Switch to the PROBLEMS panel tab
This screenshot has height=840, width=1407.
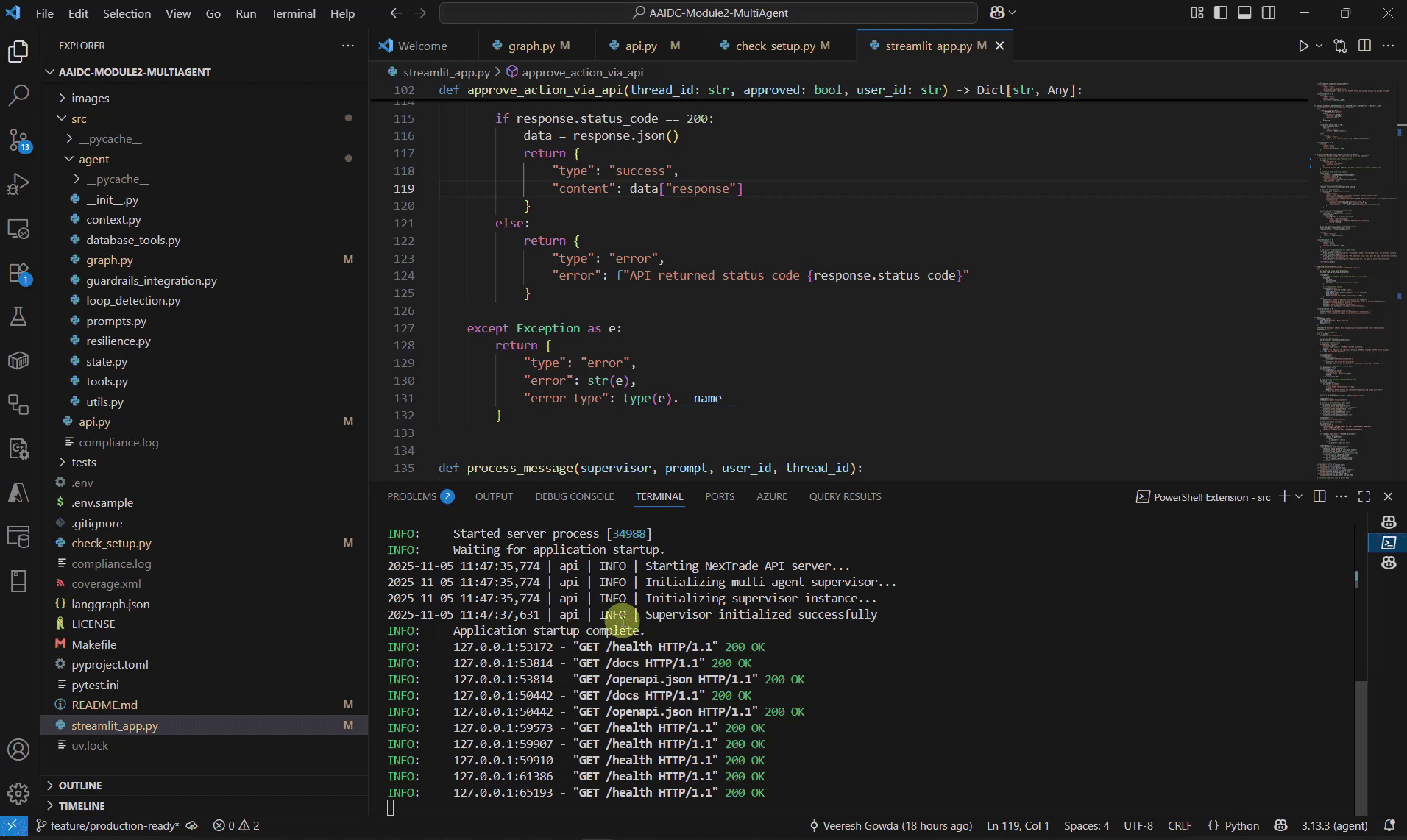412,496
